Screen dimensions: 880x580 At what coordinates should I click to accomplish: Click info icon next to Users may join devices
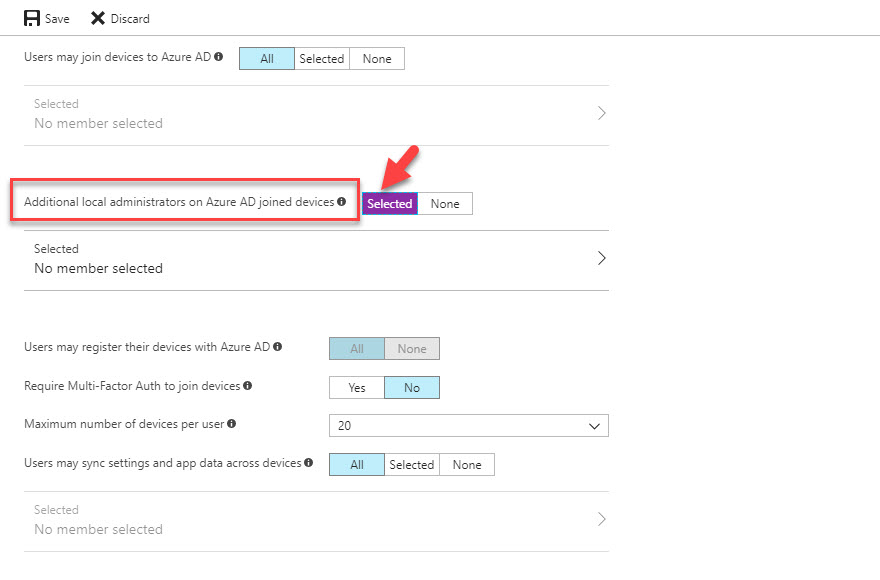[x=219, y=57]
